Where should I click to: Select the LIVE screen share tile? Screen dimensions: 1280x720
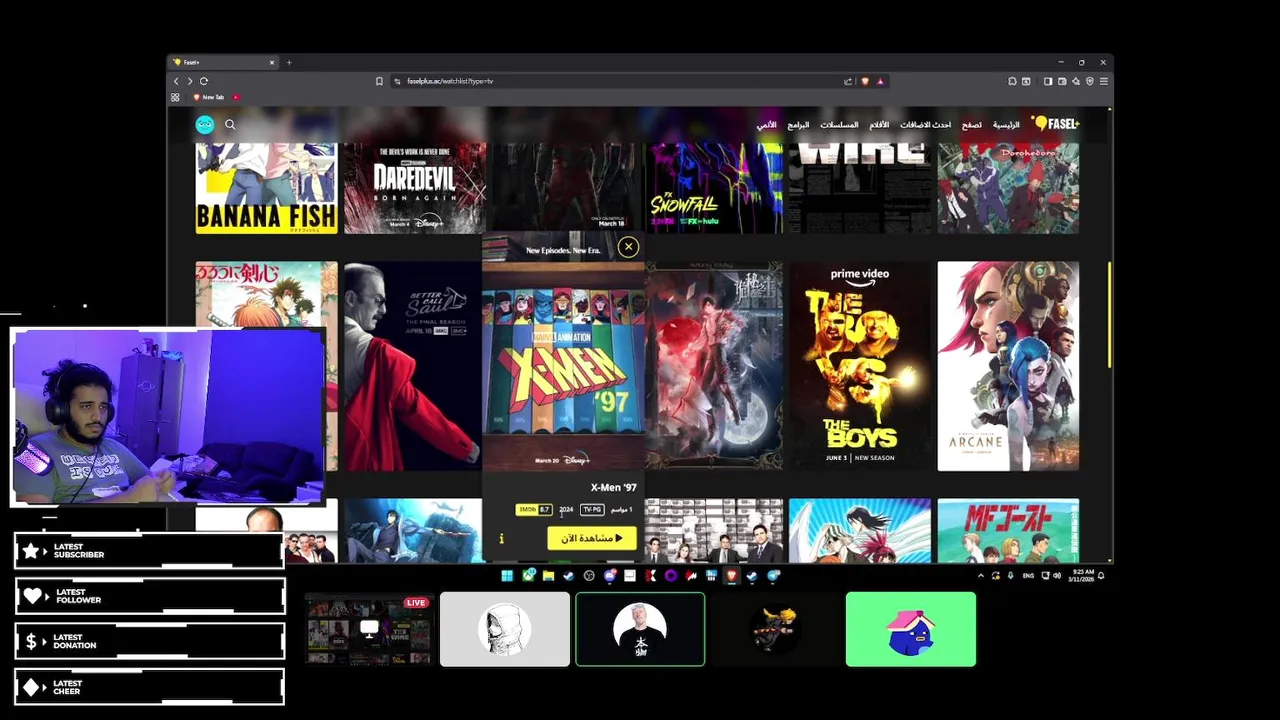pyautogui.click(x=369, y=629)
